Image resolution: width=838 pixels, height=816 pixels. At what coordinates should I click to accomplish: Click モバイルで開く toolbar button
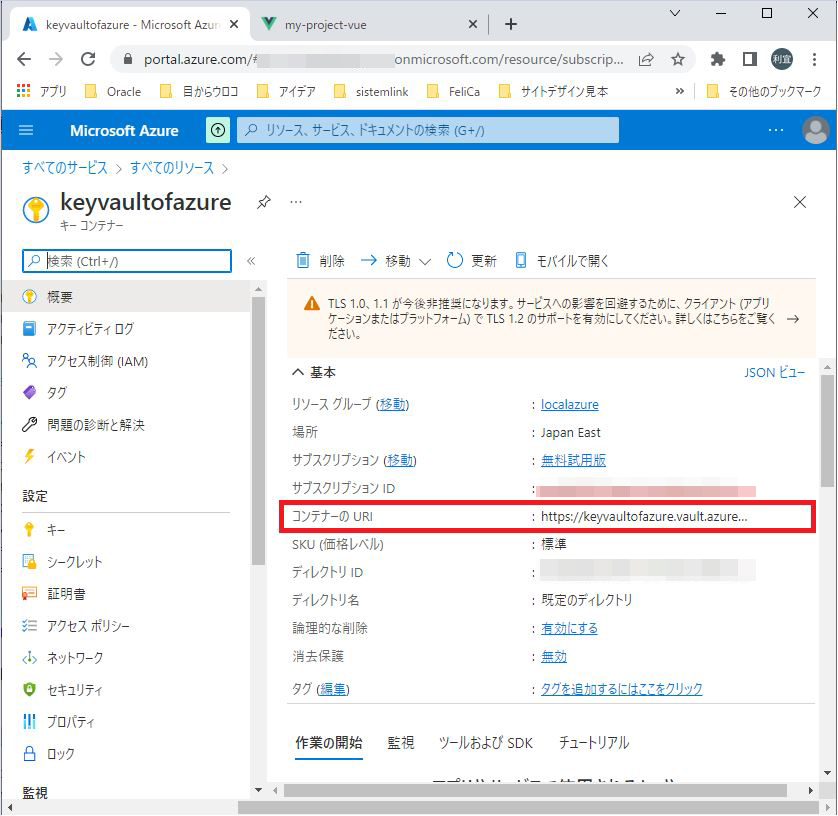562,261
